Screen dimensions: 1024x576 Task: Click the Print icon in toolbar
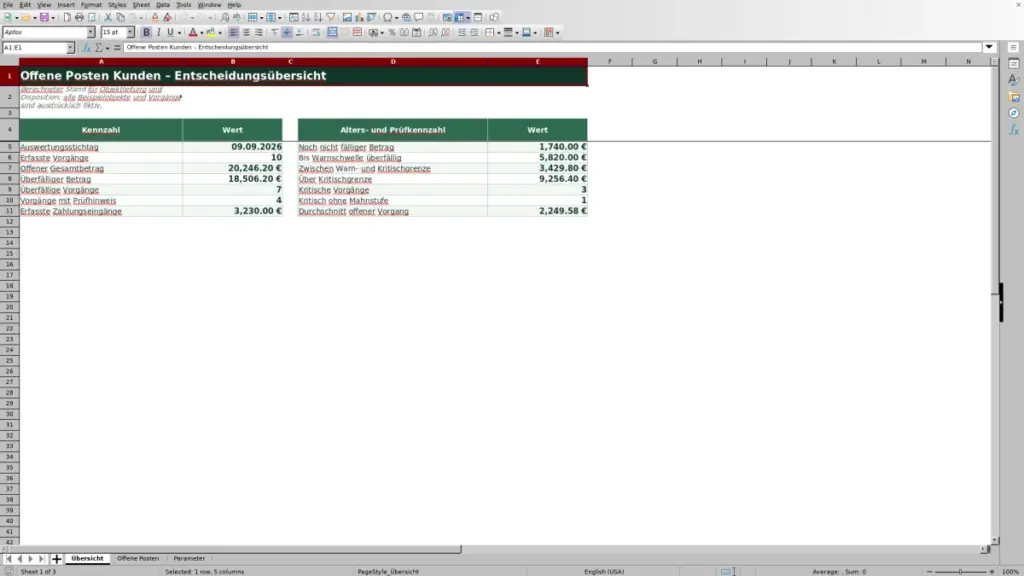[79, 18]
